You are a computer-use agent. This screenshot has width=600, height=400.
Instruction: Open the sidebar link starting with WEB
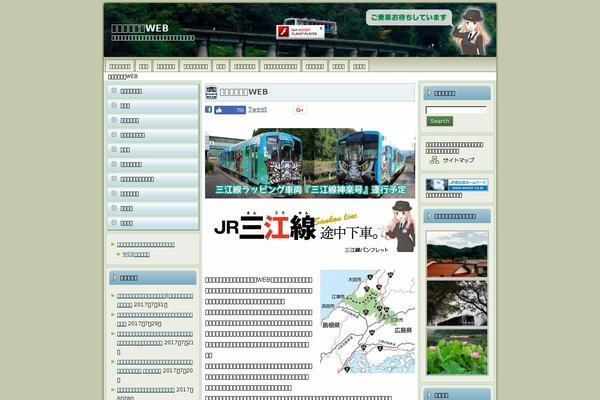point(136,255)
